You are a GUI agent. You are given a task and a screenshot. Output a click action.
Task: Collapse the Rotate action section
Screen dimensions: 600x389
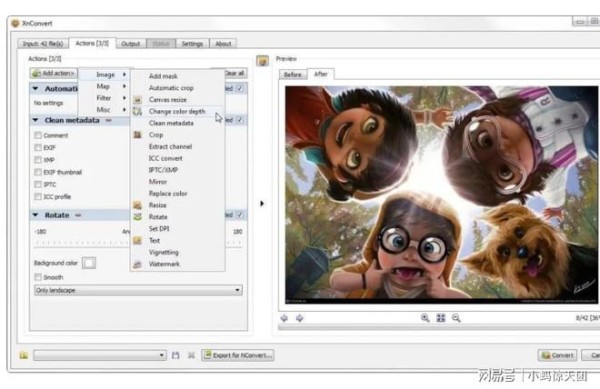pyautogui.click(x=36, y=215)
